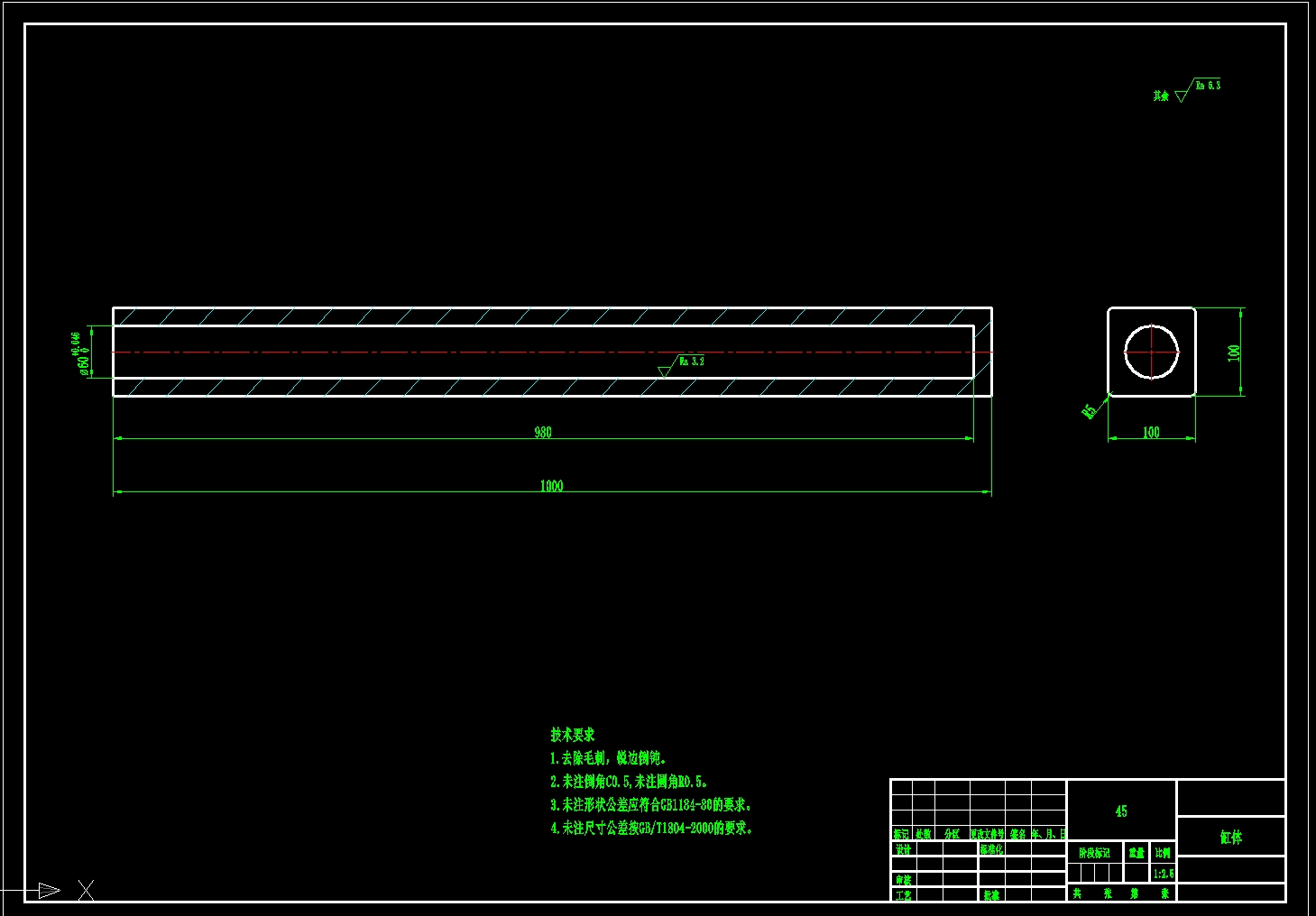Select the part name '缸体' in the title block

pos(1231,838)
